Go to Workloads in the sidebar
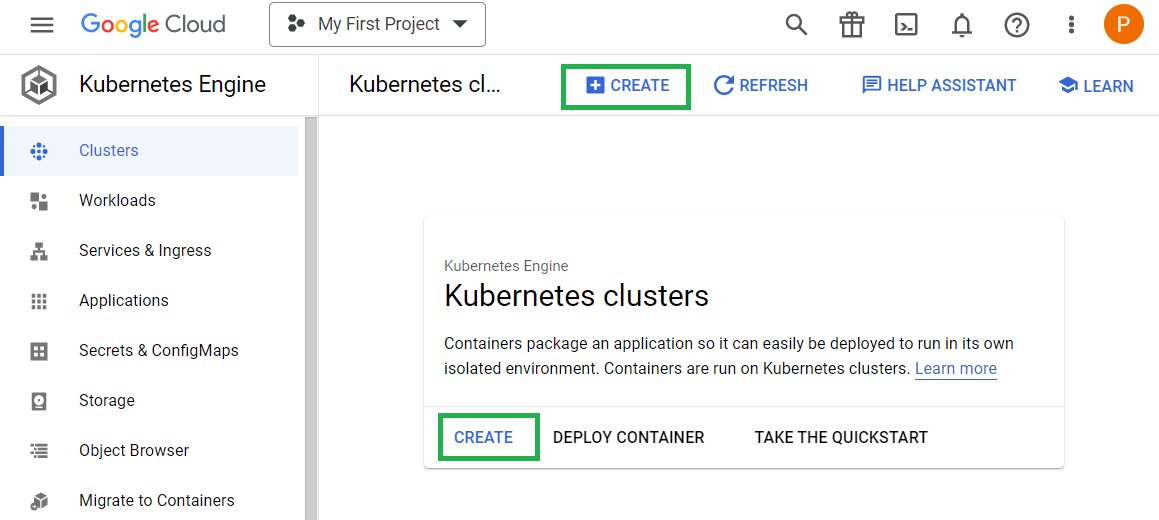Screen dimensions: 1159x520 pos(151,201)
